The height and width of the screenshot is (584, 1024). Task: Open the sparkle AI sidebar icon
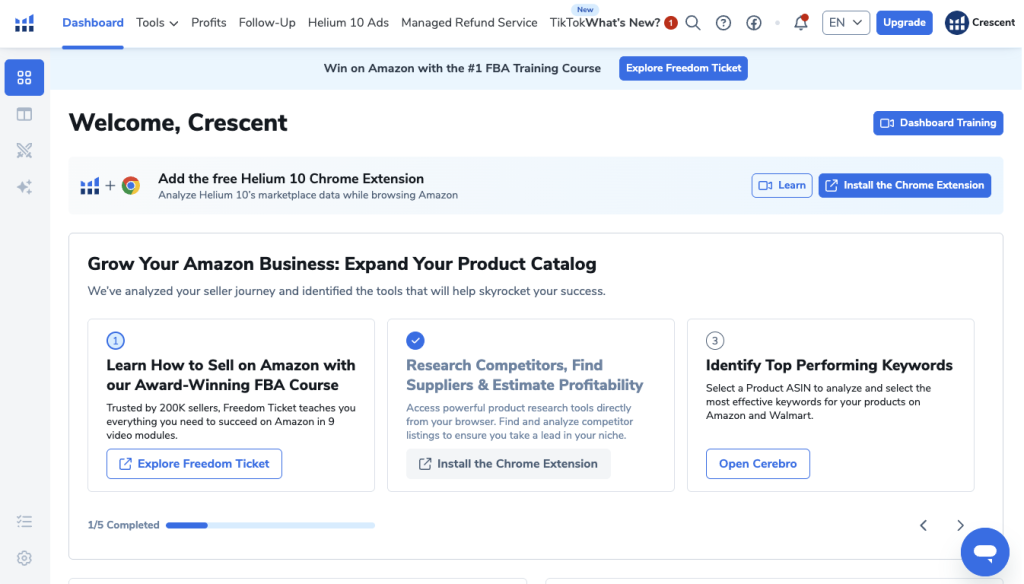[24, 187]
